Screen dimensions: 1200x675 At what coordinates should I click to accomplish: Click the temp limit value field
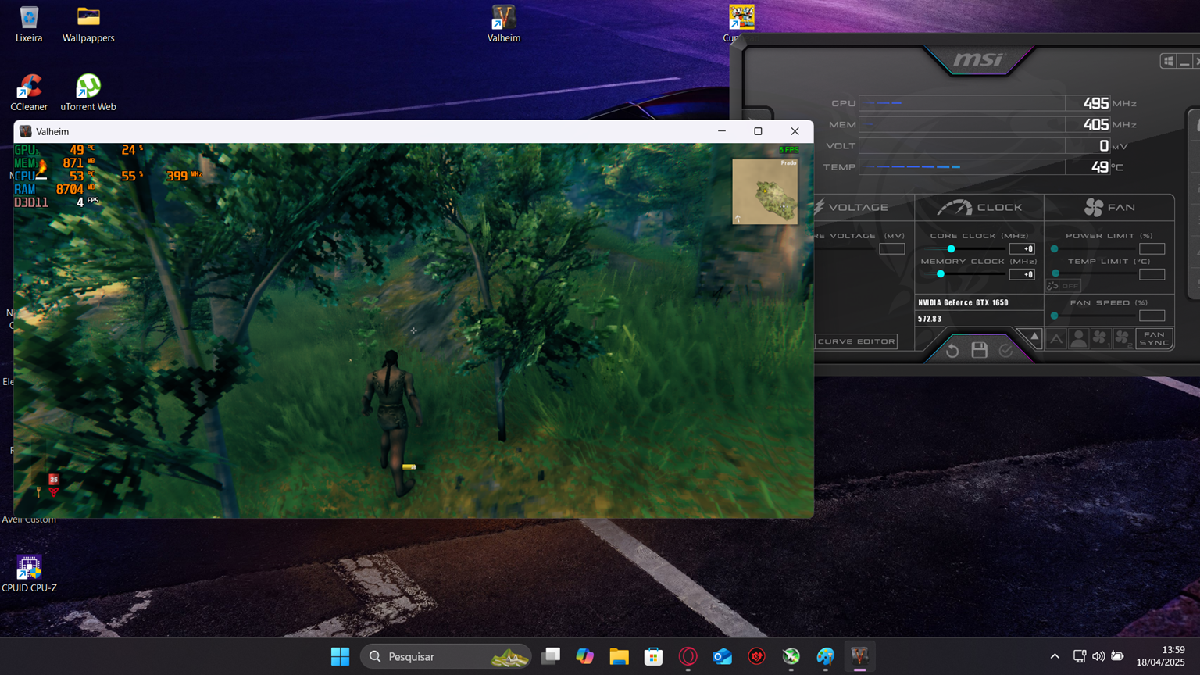coord(1152,274)
